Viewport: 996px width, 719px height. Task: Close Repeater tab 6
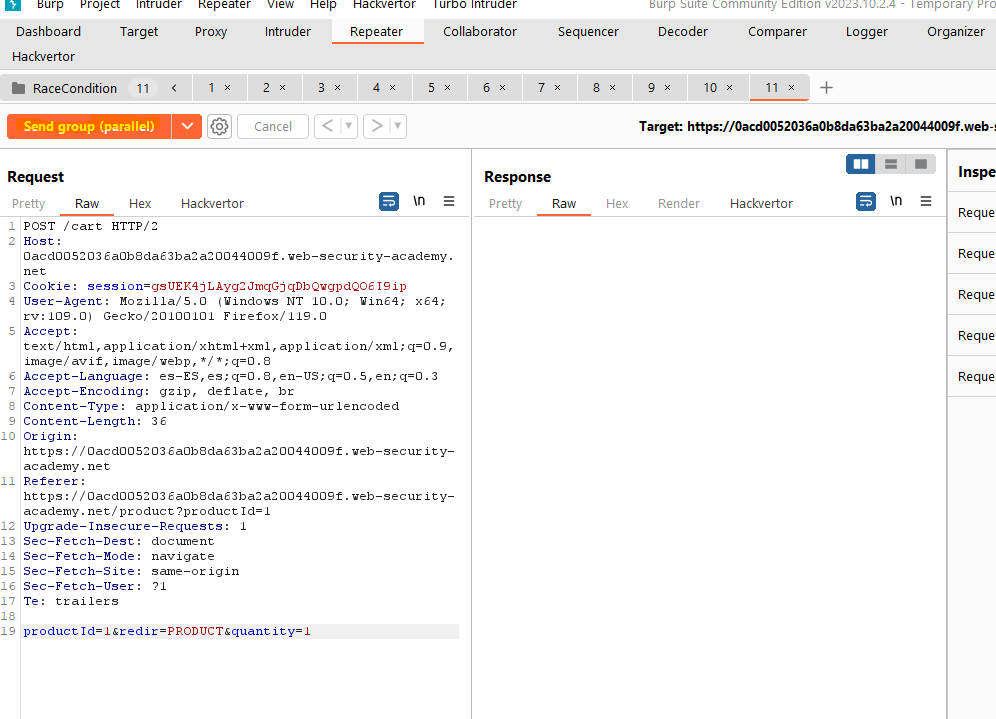(x=502, y=88)
